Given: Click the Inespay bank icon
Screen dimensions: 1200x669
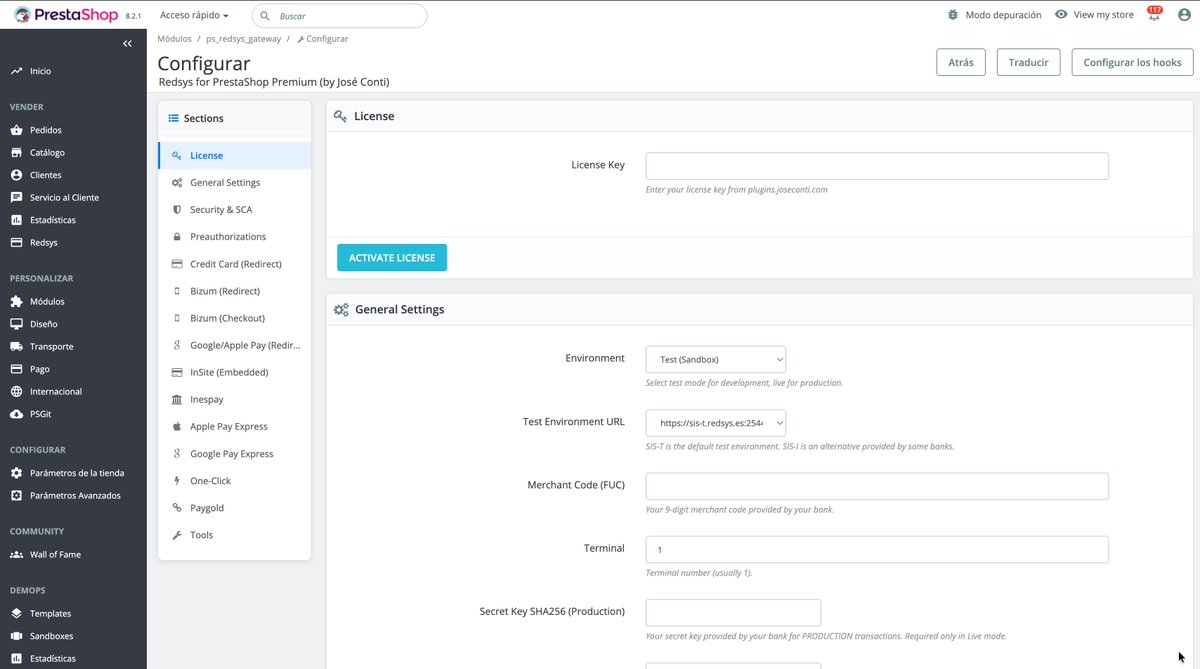Looking at the screenshot, I should (177, 399).
